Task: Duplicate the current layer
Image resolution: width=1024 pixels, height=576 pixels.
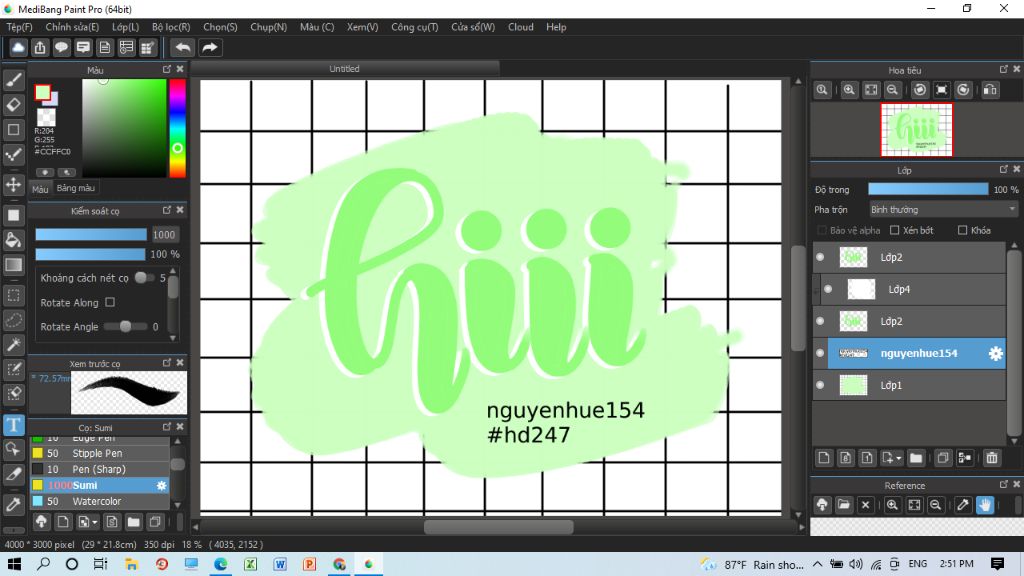Action: pos(942,458)
